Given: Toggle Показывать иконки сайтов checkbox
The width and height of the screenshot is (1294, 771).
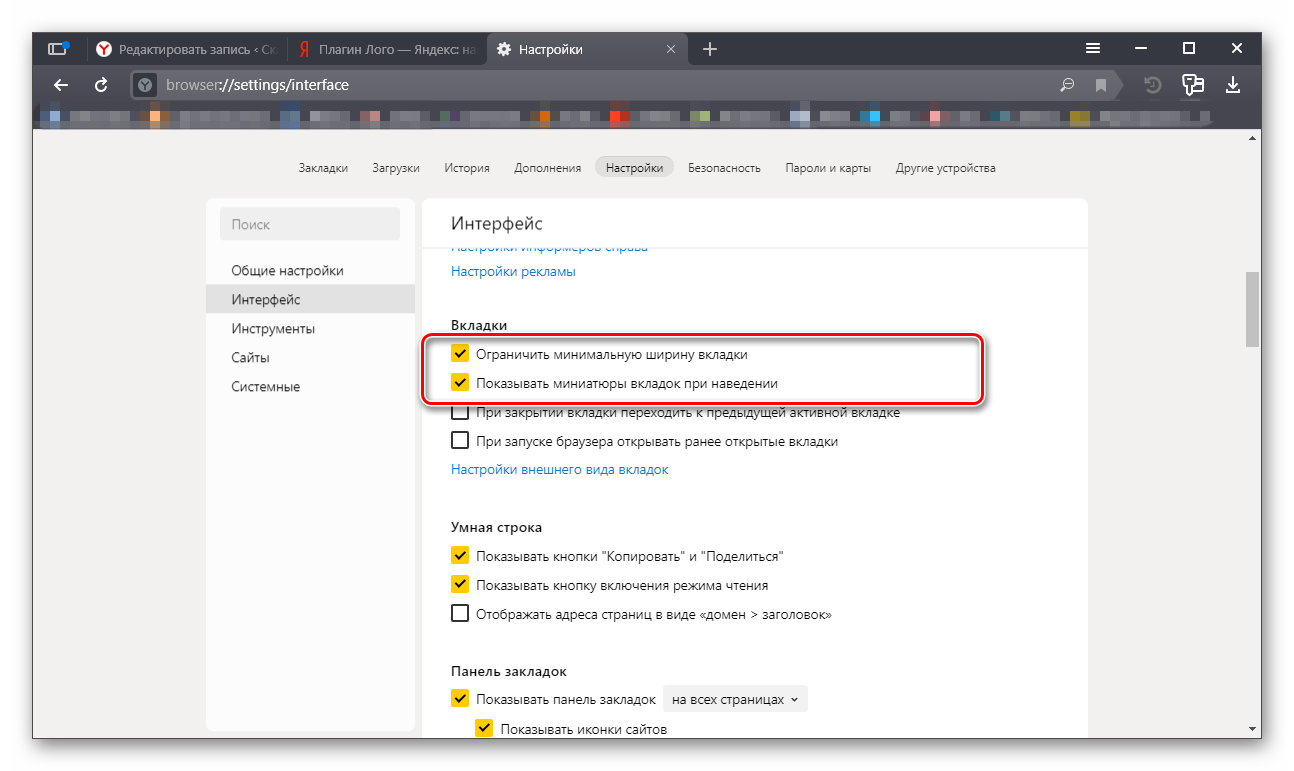Looking at the screenshot, I should 484,728.
